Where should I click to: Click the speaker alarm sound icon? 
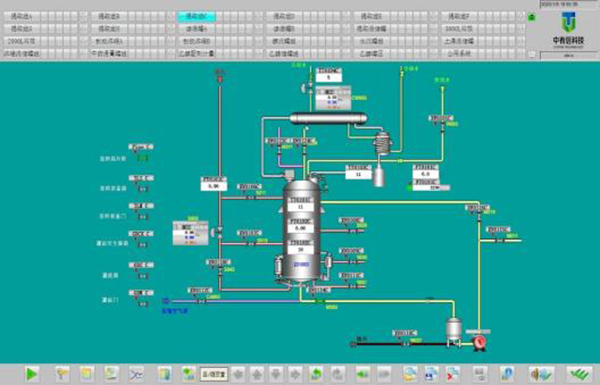click(x=541, y=374)
